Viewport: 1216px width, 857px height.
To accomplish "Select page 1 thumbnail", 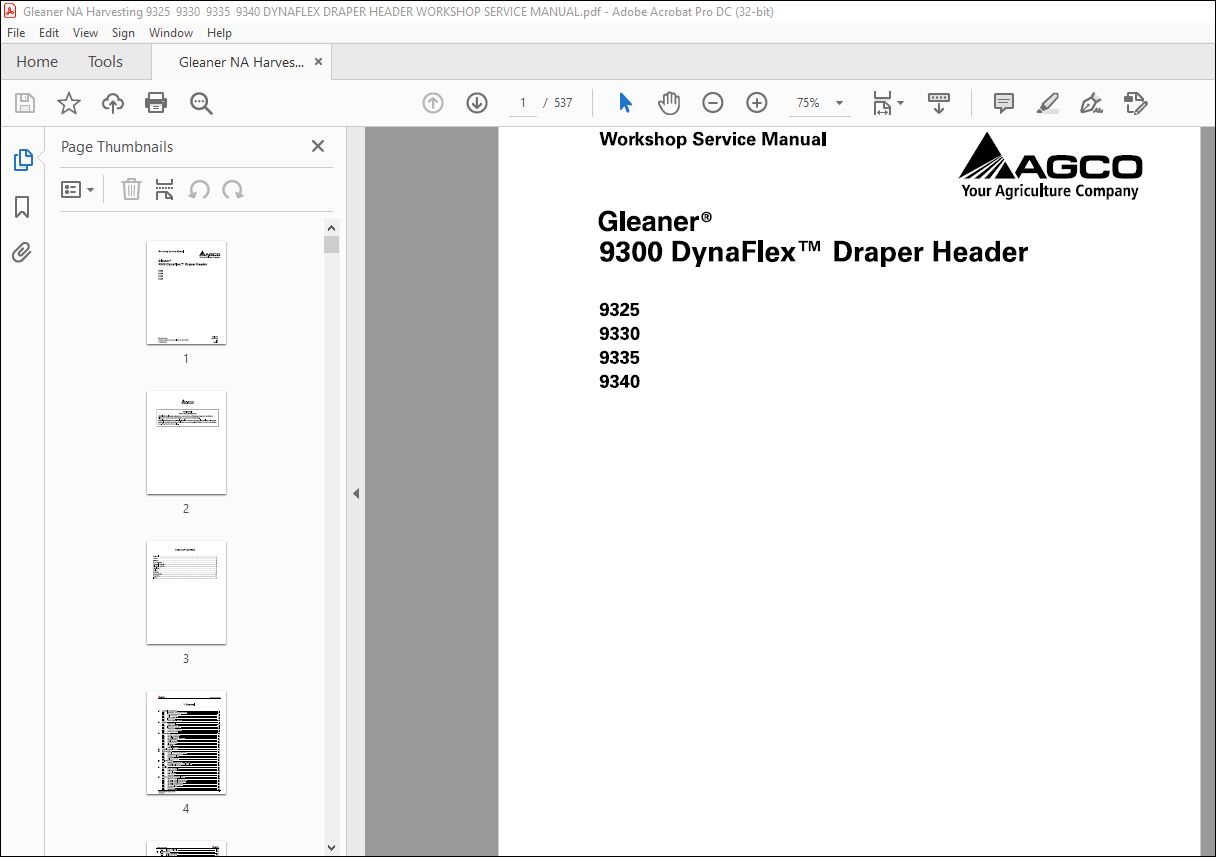I will coord(186,293).
